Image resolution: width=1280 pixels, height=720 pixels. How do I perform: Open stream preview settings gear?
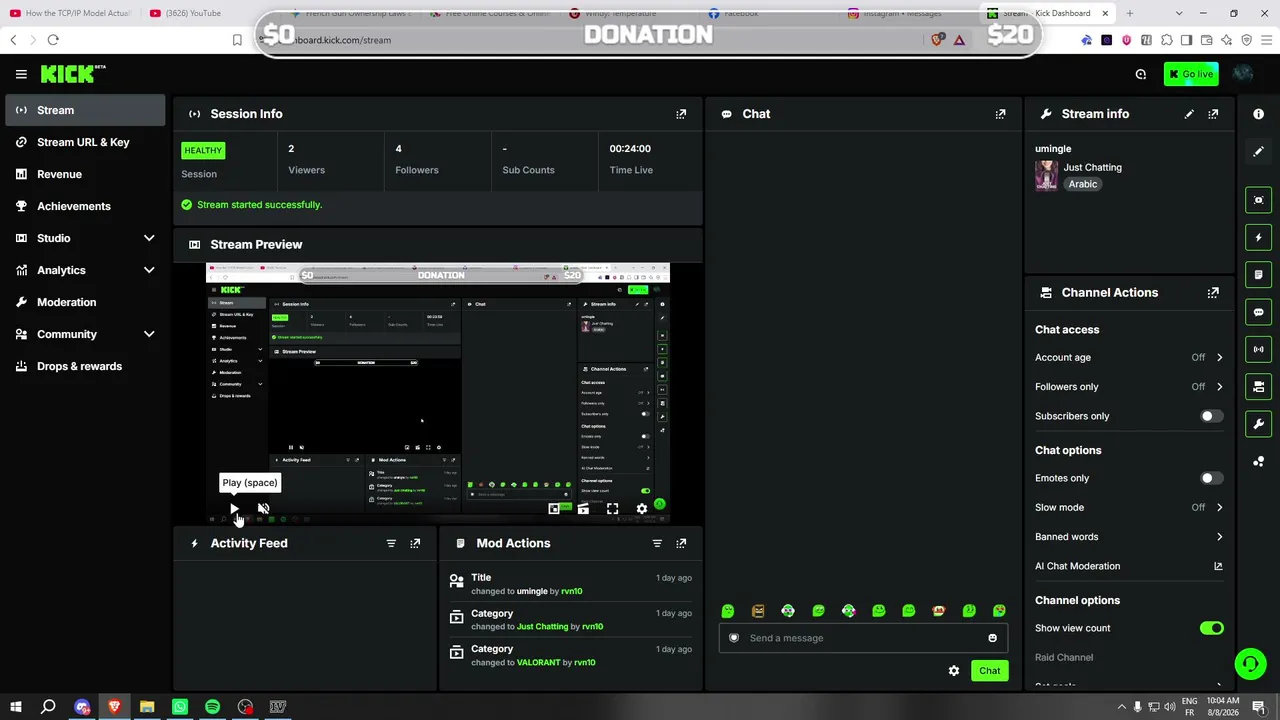[x=642, y=509]
